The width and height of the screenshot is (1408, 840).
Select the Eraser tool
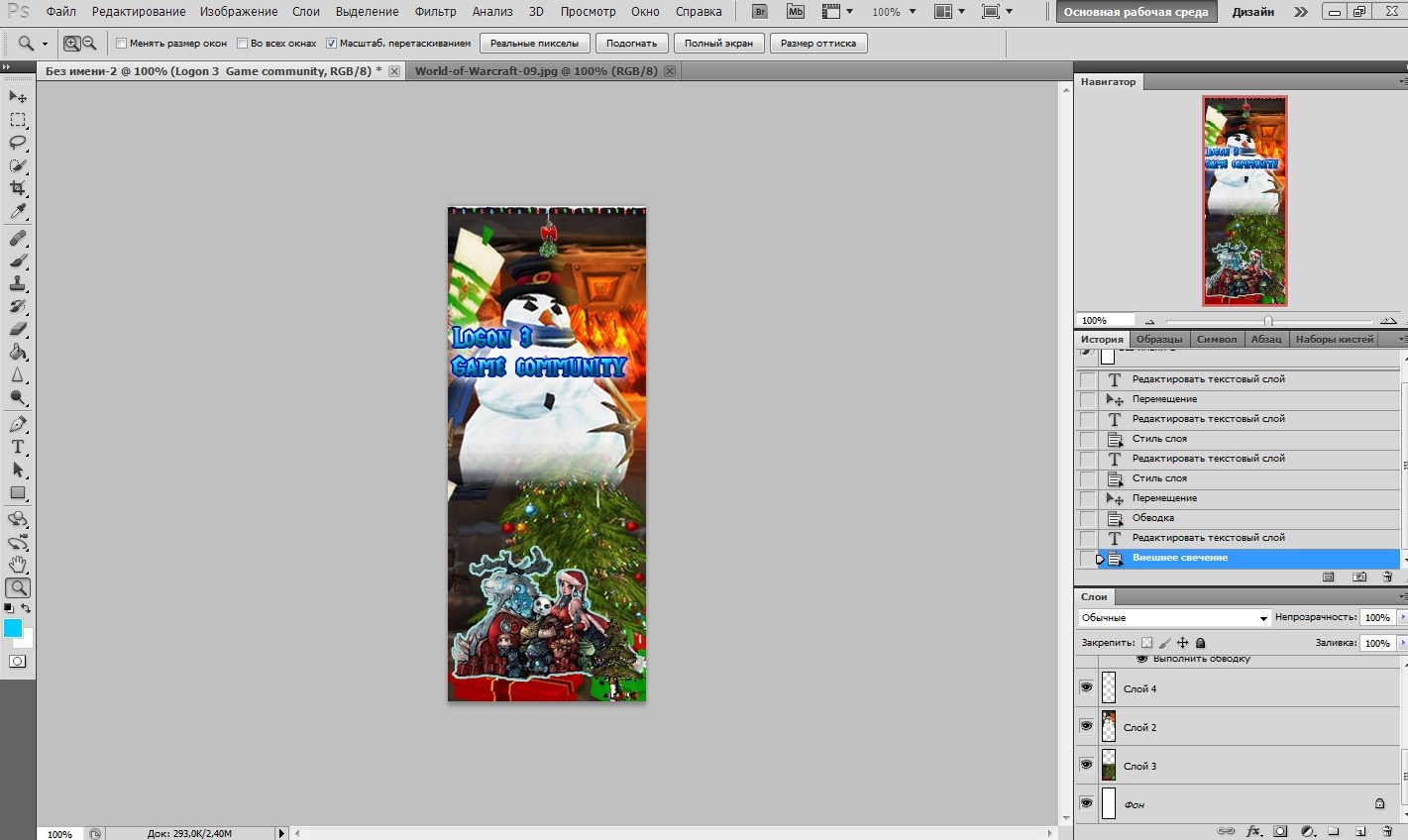(18, 330)
